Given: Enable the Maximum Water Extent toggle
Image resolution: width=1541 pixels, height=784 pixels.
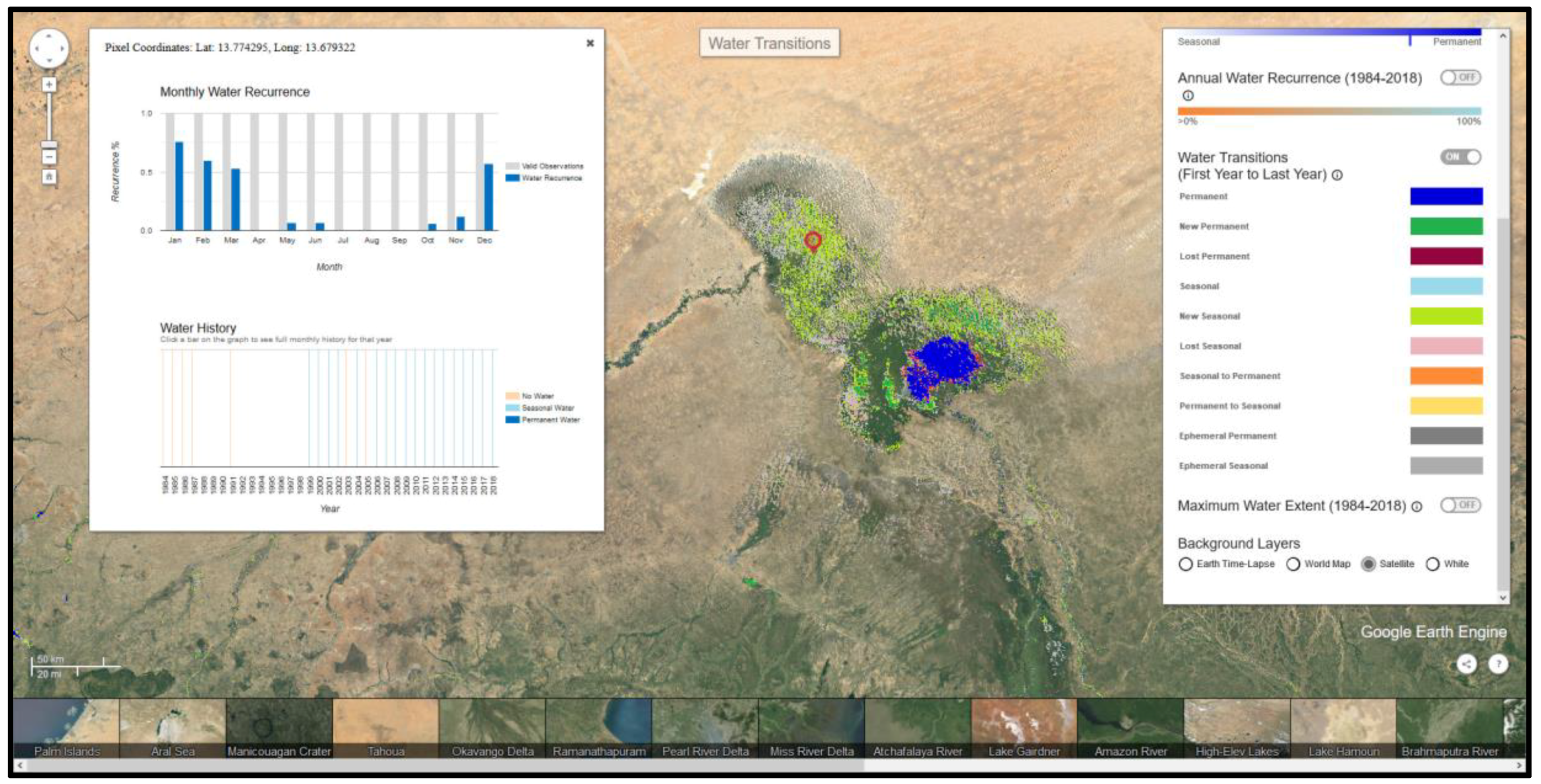Looking at the screenshot, I should click(1460, 505).
